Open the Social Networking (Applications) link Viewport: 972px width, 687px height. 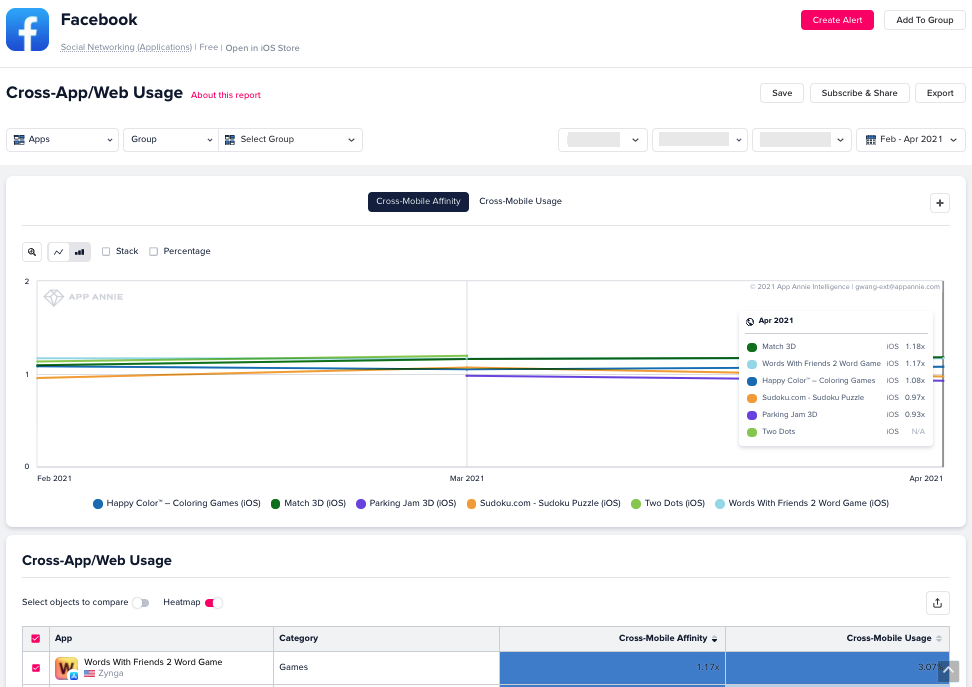(x=126, y=47)
